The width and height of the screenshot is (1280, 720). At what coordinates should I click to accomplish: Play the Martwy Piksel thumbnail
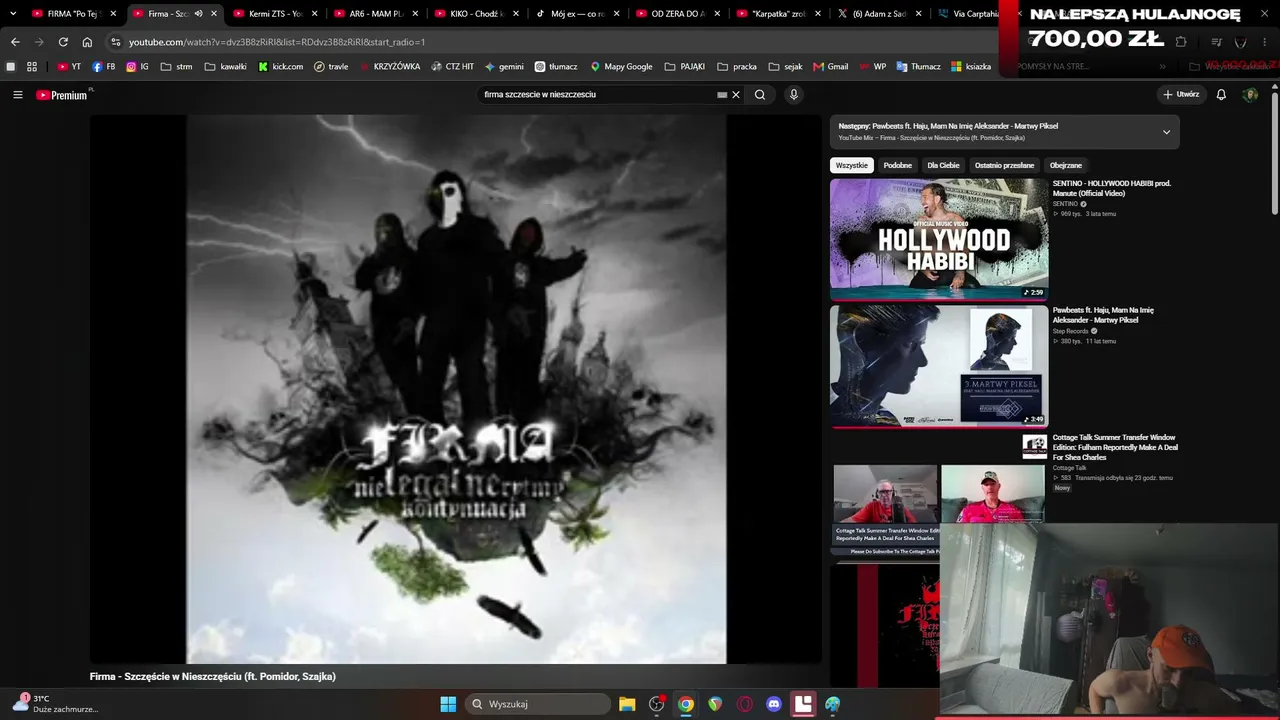coord(939,366)
